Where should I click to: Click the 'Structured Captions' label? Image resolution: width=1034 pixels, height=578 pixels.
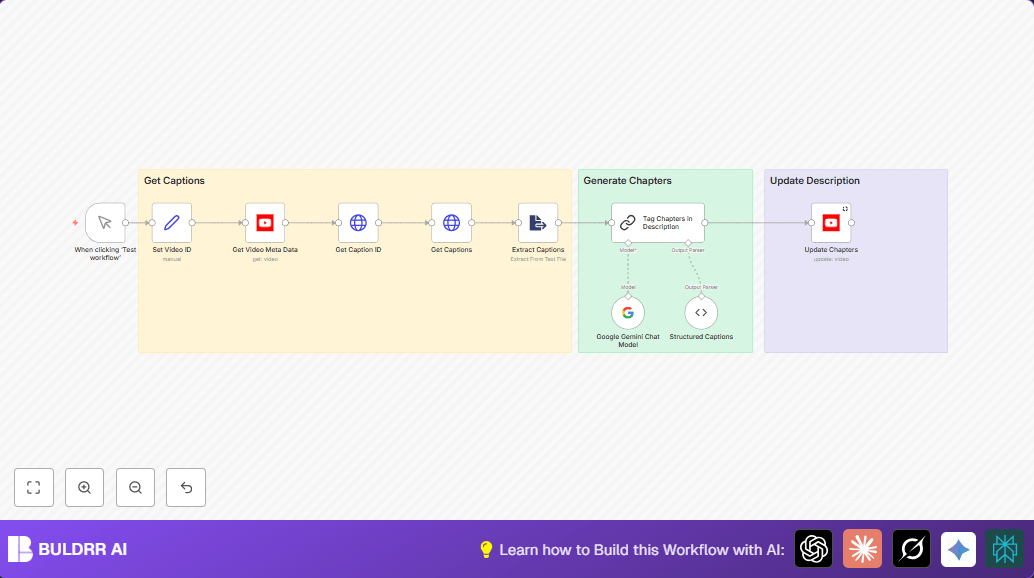(701, 337)
